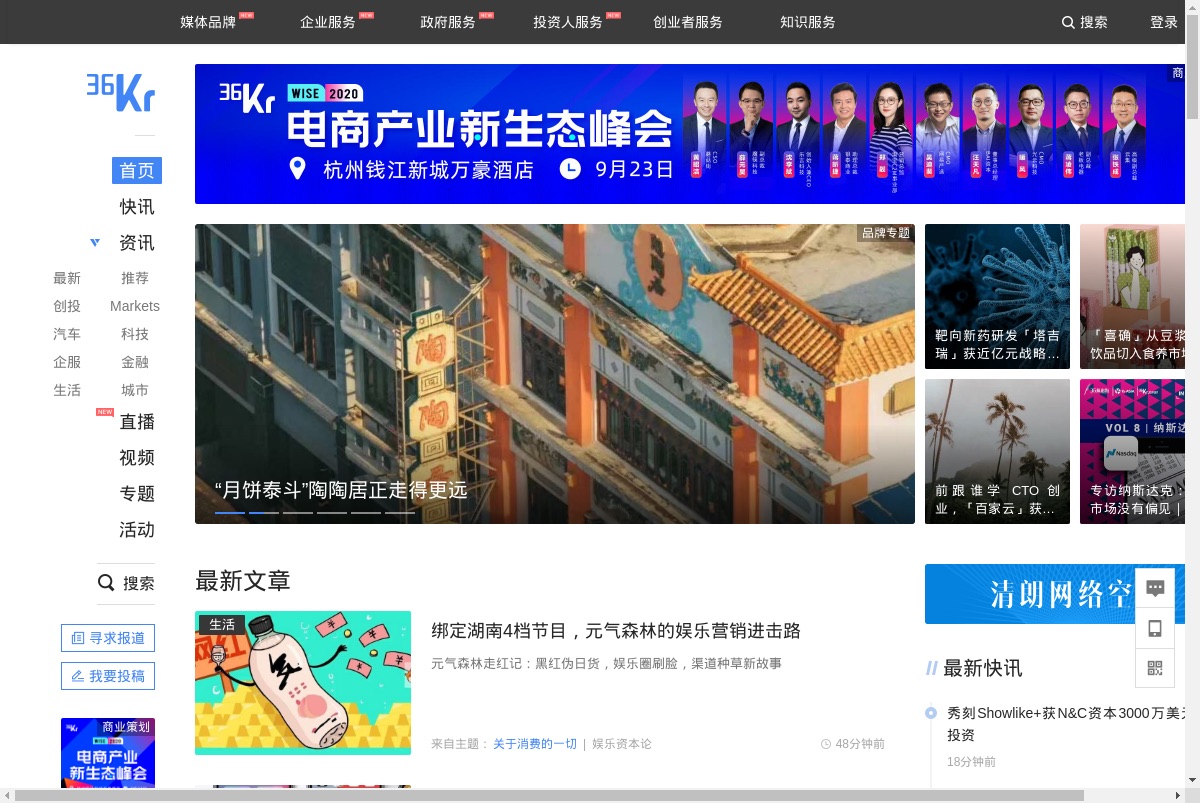Open 专题 in the sidebar
The height and width of the screenshot is (803, 1200).
(x=137, y=494)
